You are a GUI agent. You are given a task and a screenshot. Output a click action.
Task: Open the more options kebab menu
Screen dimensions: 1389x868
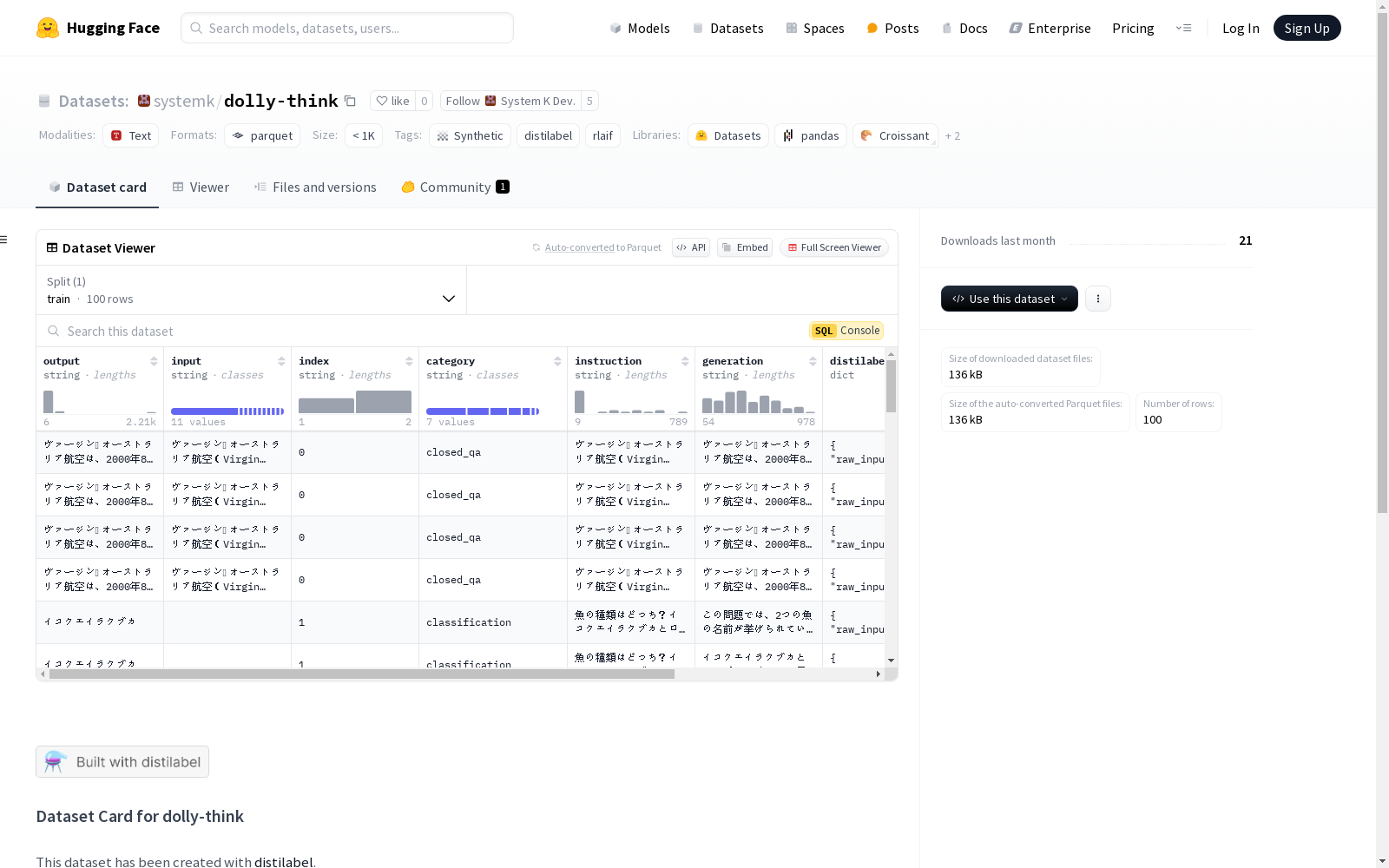click(x=1098, y=299)
